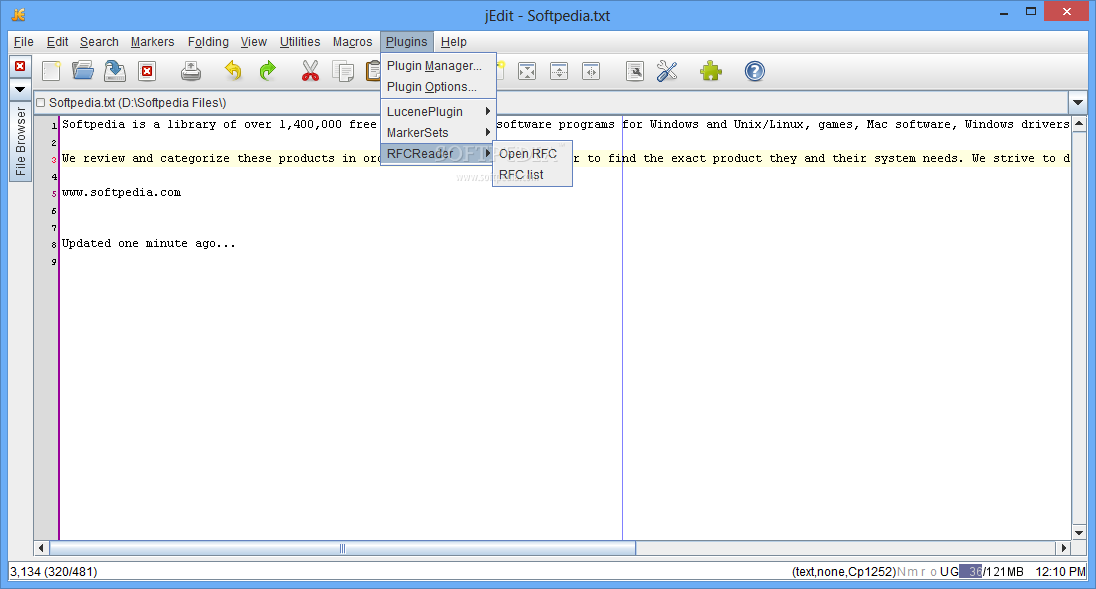Screen dimensions: 1096x589
Task: Click the Open File folder icon
Action: click(82, 71)
